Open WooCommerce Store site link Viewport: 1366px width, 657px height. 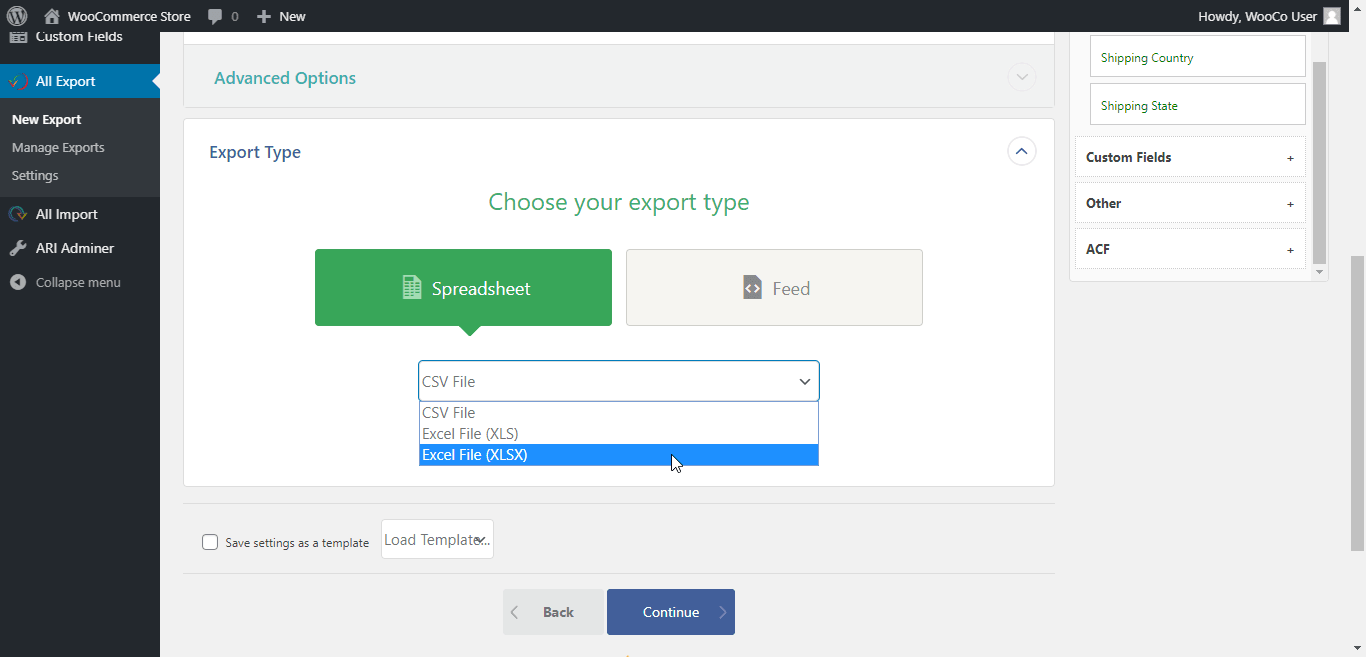[129, 16]
